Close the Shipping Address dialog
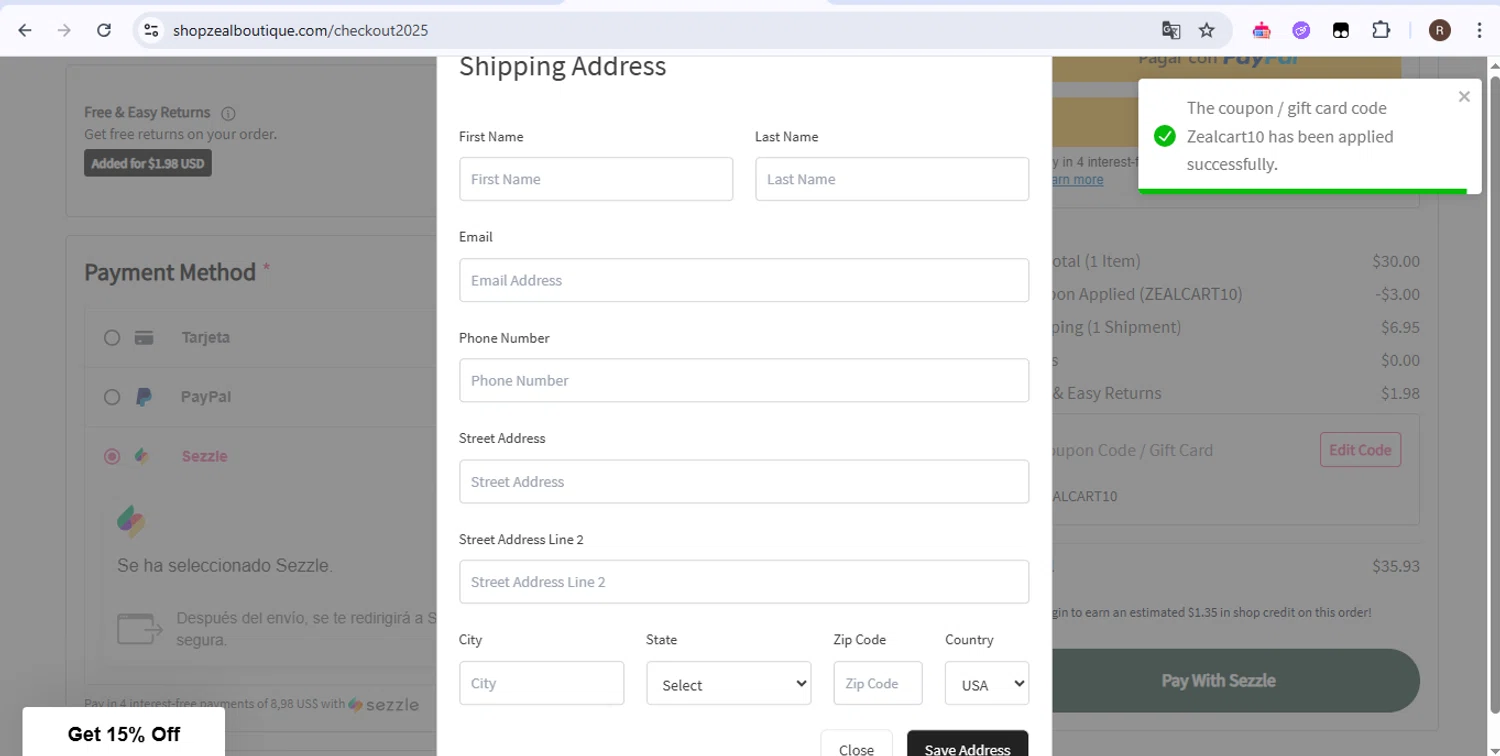This screenshot has height=756, width=1500. (856, 745)
